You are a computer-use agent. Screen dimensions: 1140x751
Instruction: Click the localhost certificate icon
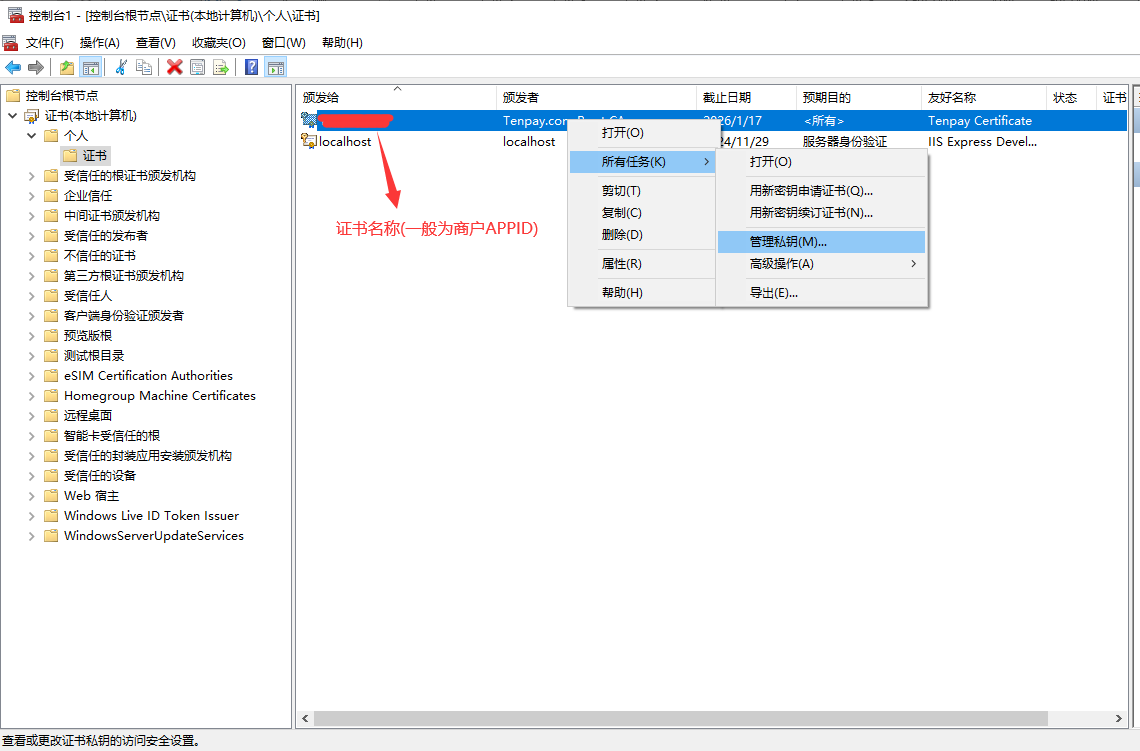click(x=309, y=141)
